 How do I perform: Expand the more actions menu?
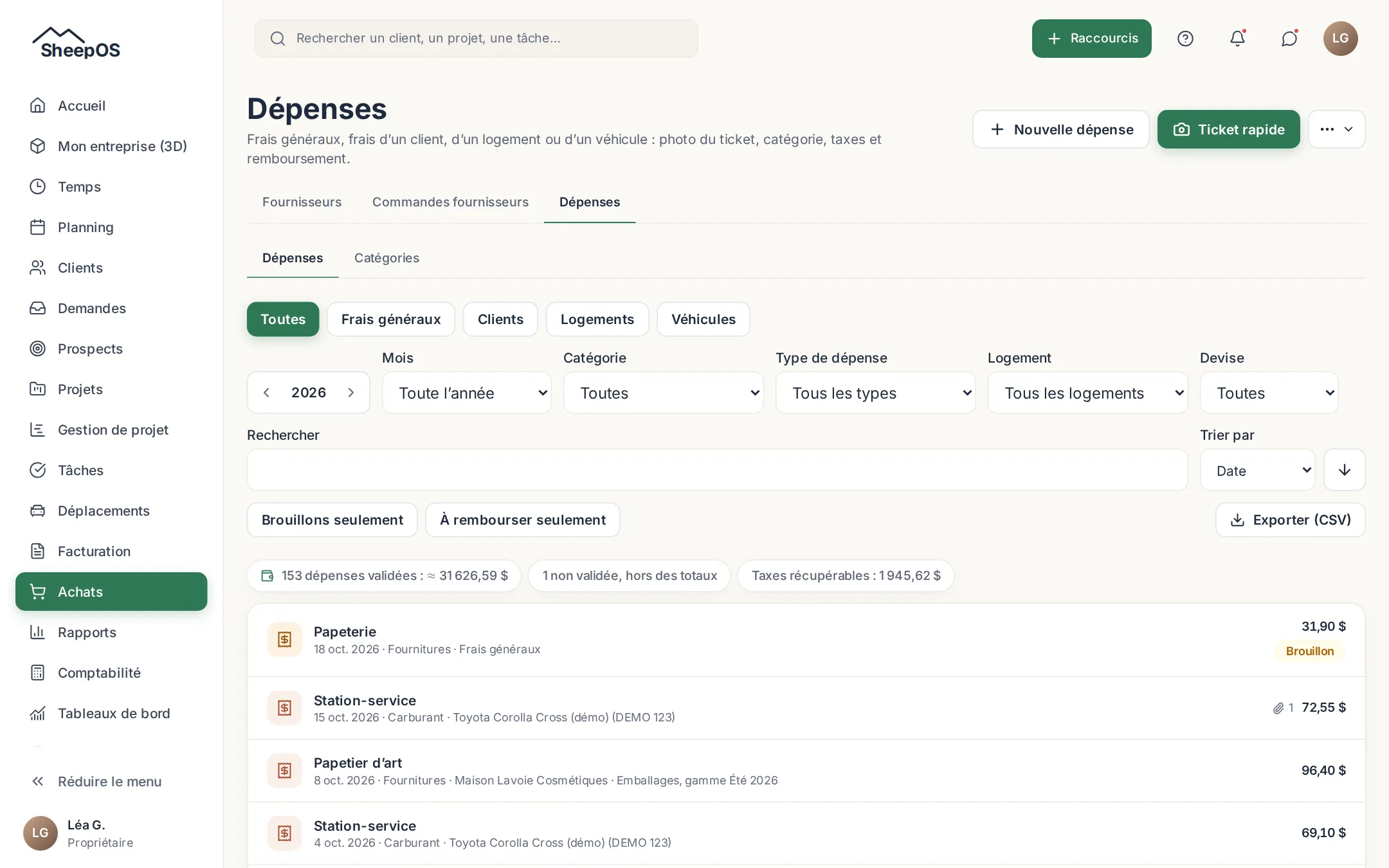pos(1337,129)
